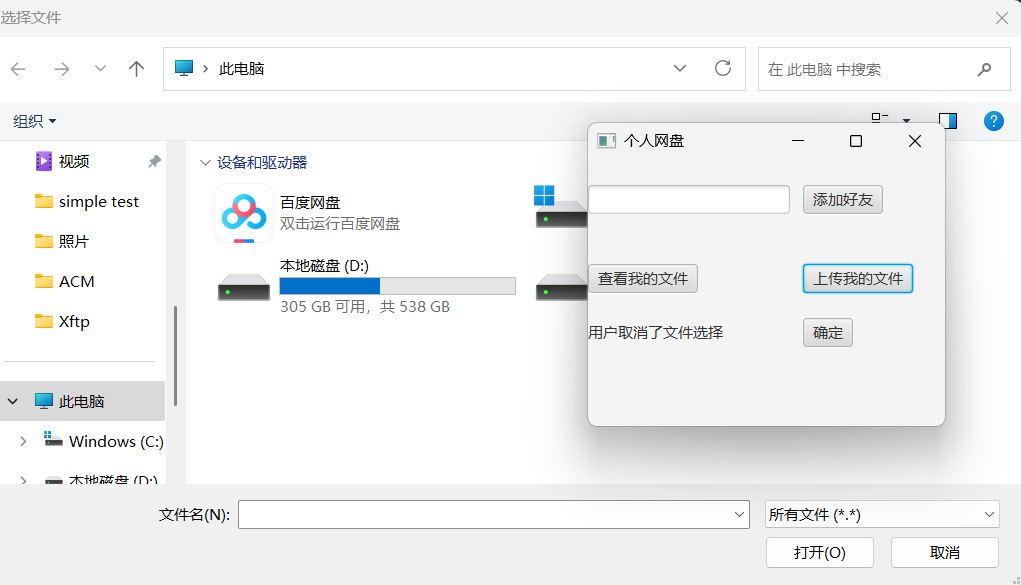Click the 上传我的文件 button
The width and height of the screenshot is (1021, 585).
(857, 279)
